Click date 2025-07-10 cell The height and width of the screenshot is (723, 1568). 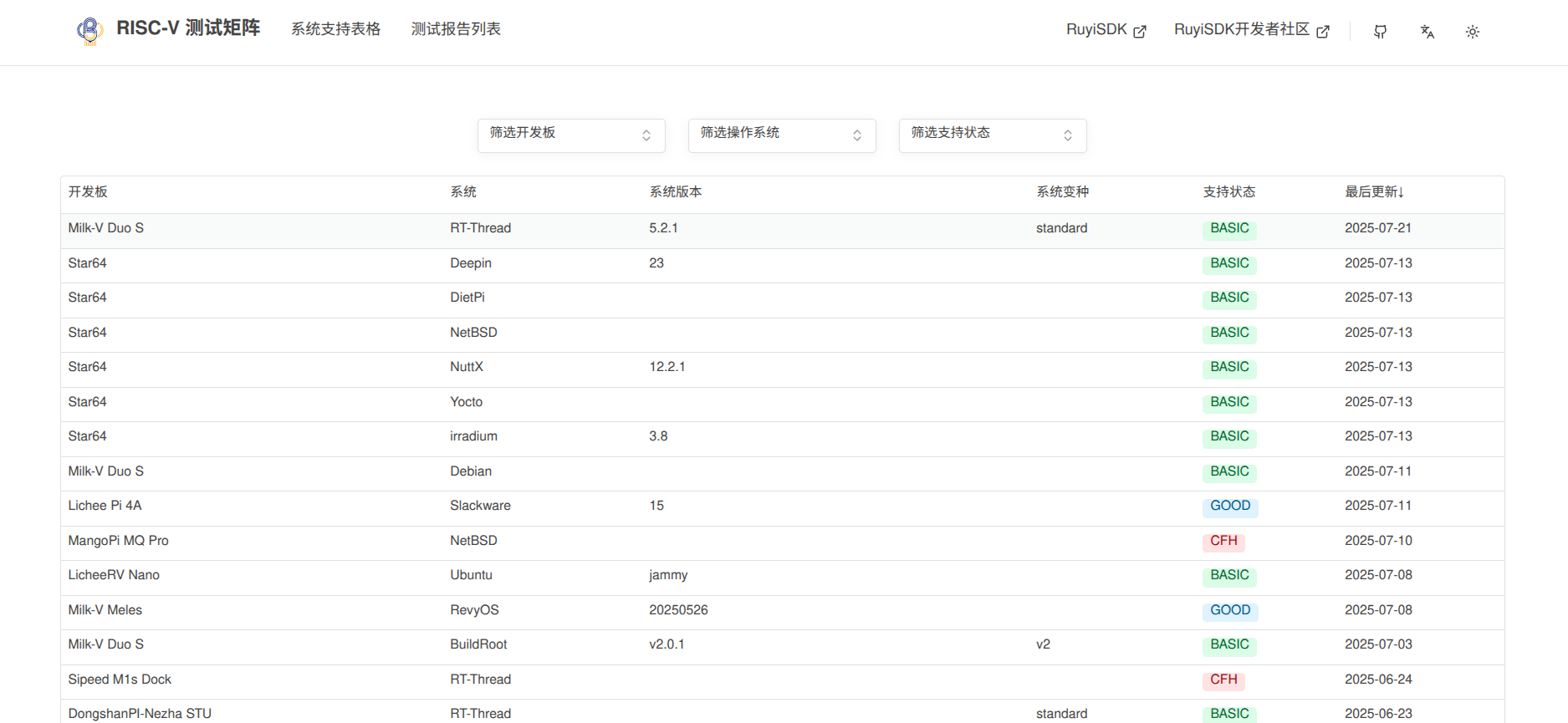click(1378, 541)
